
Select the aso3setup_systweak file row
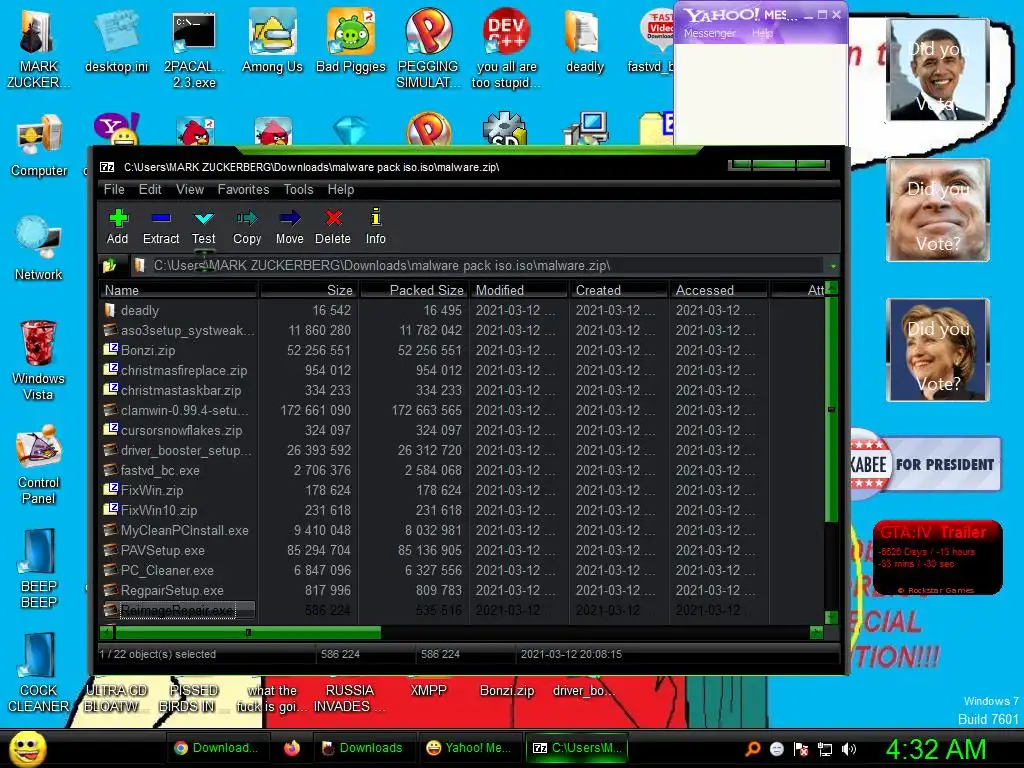(462, 330)
